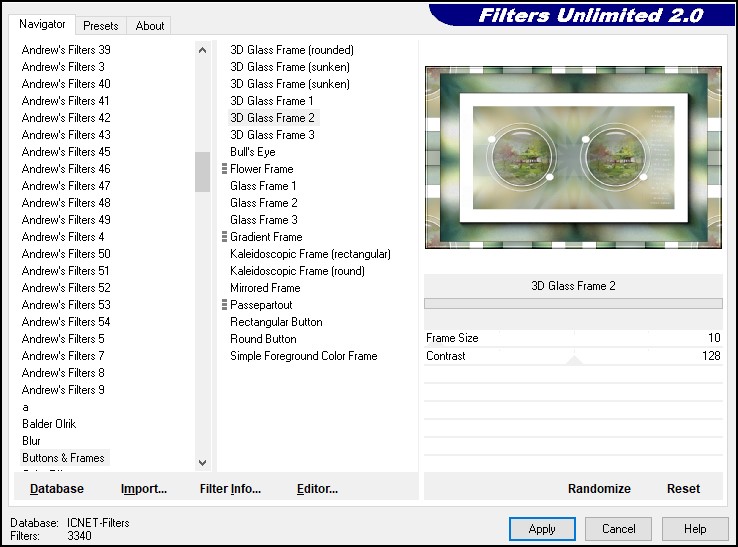The height and width of the screenshot is (547, 738).
Task: Choose Kaleidoscopic Frame (rectangular) filter
Action: (310, 254)
